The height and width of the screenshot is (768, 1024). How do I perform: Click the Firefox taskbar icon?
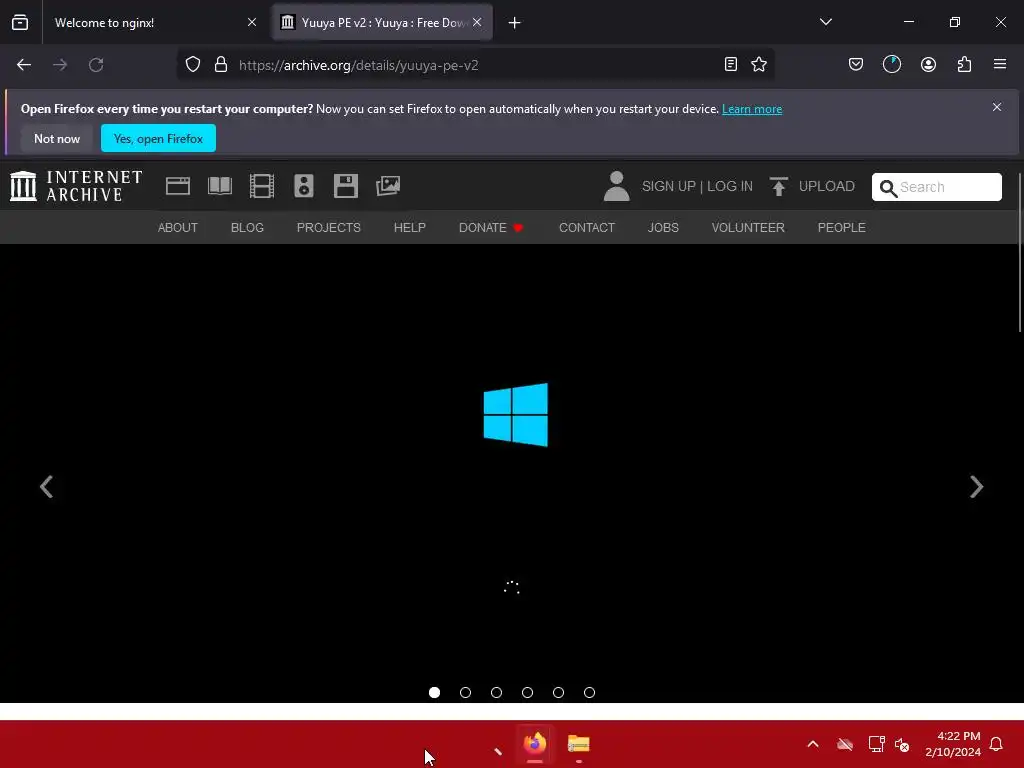coord(535,743)
